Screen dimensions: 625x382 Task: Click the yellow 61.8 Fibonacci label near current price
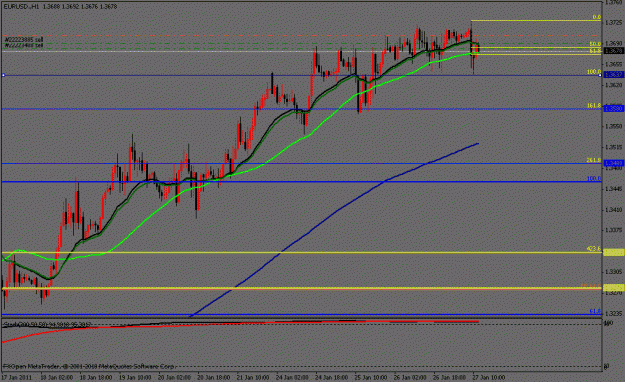[595, 51]
